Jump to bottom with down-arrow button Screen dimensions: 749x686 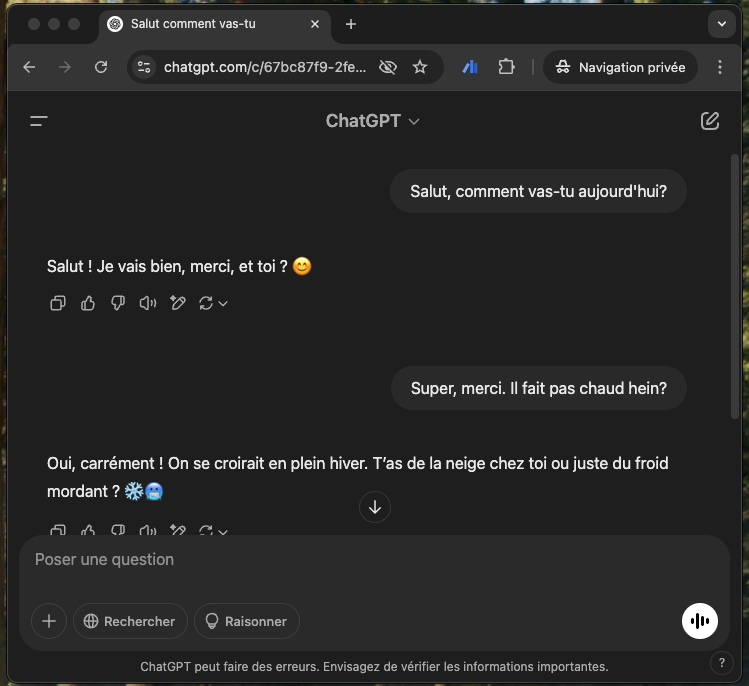(374, 507)
